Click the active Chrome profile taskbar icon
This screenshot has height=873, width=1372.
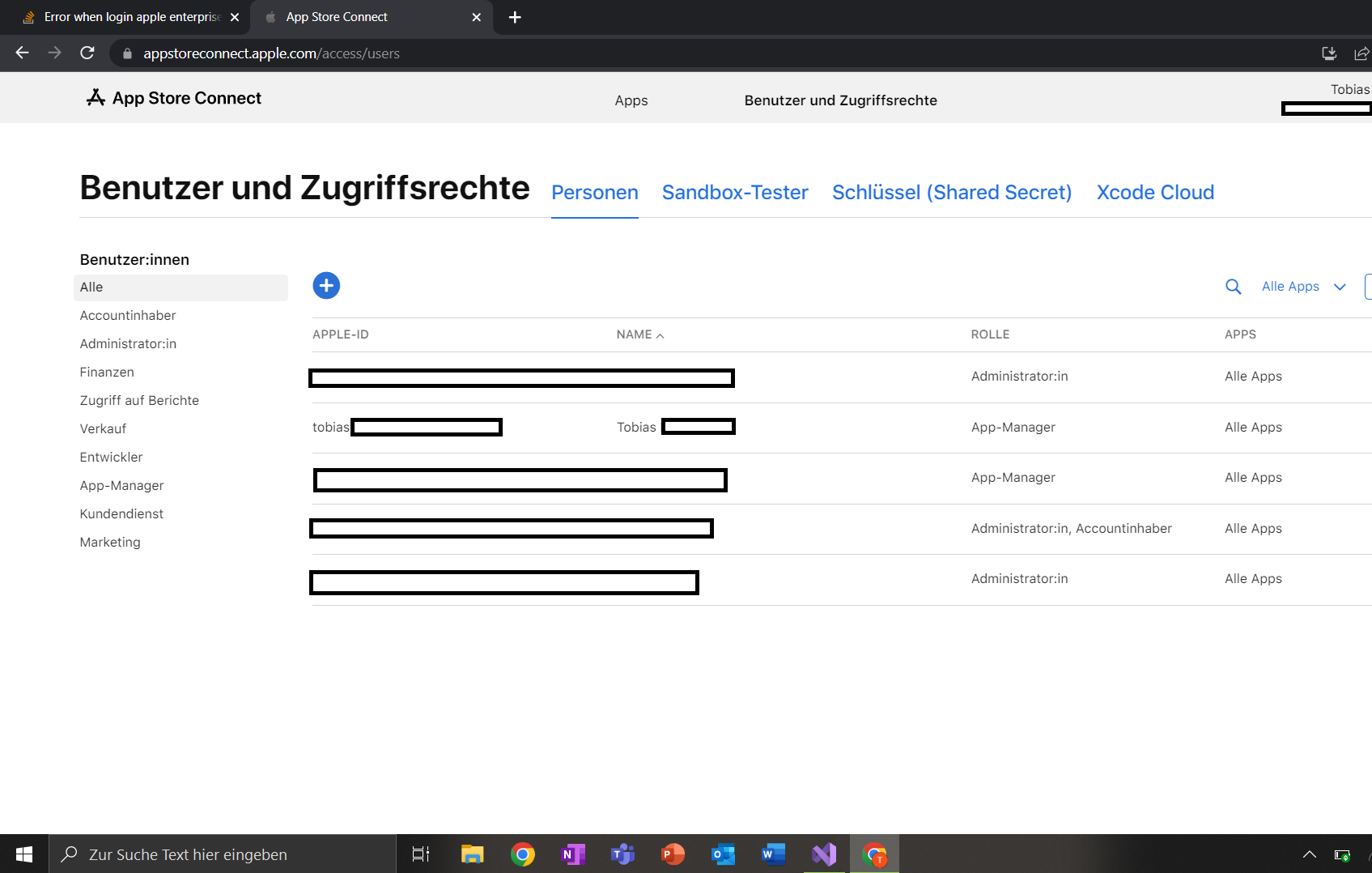tap(875, 854)
